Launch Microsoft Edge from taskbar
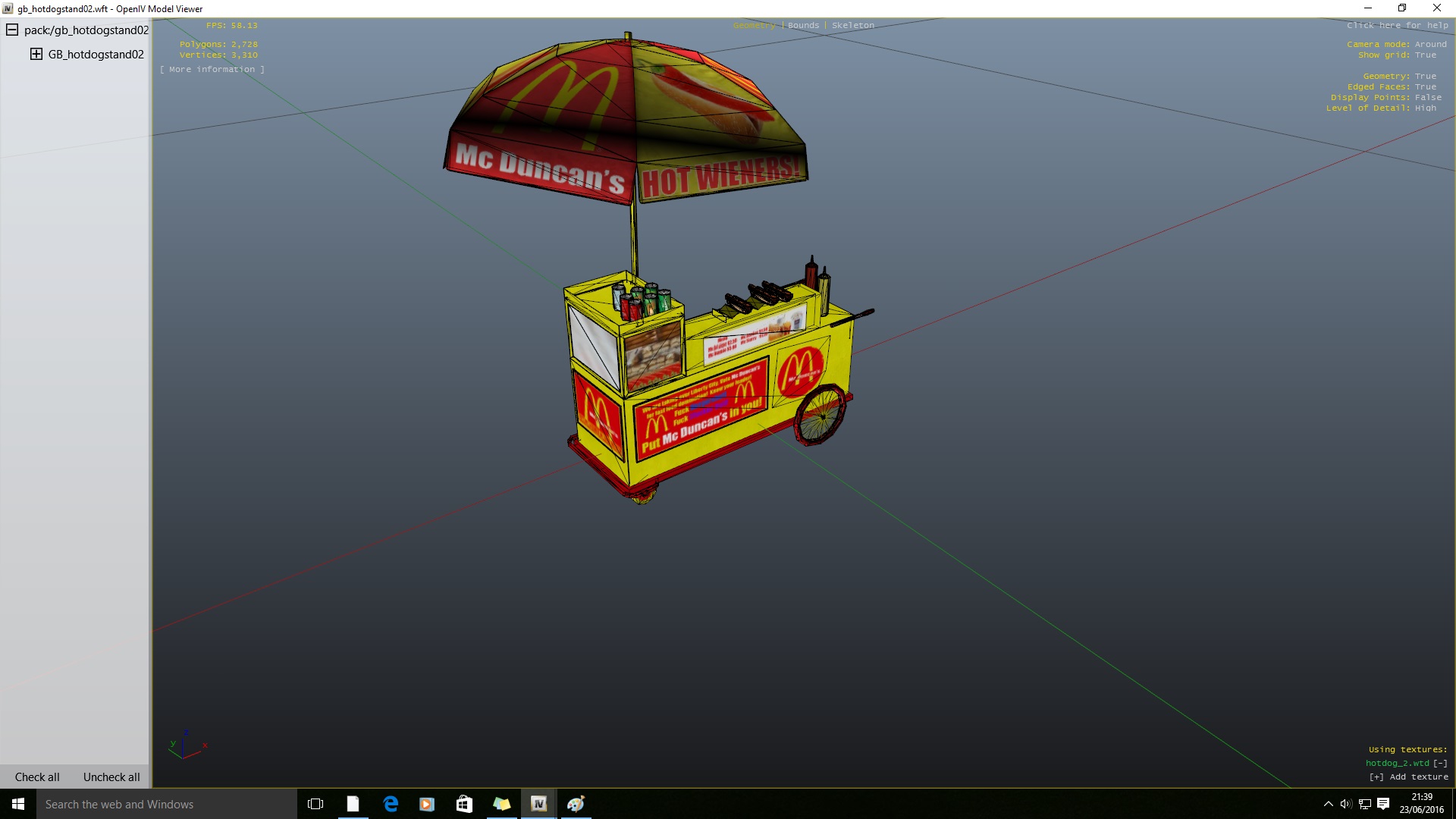The height and width of the screenshot is (819, 1456). pos(390,804)
